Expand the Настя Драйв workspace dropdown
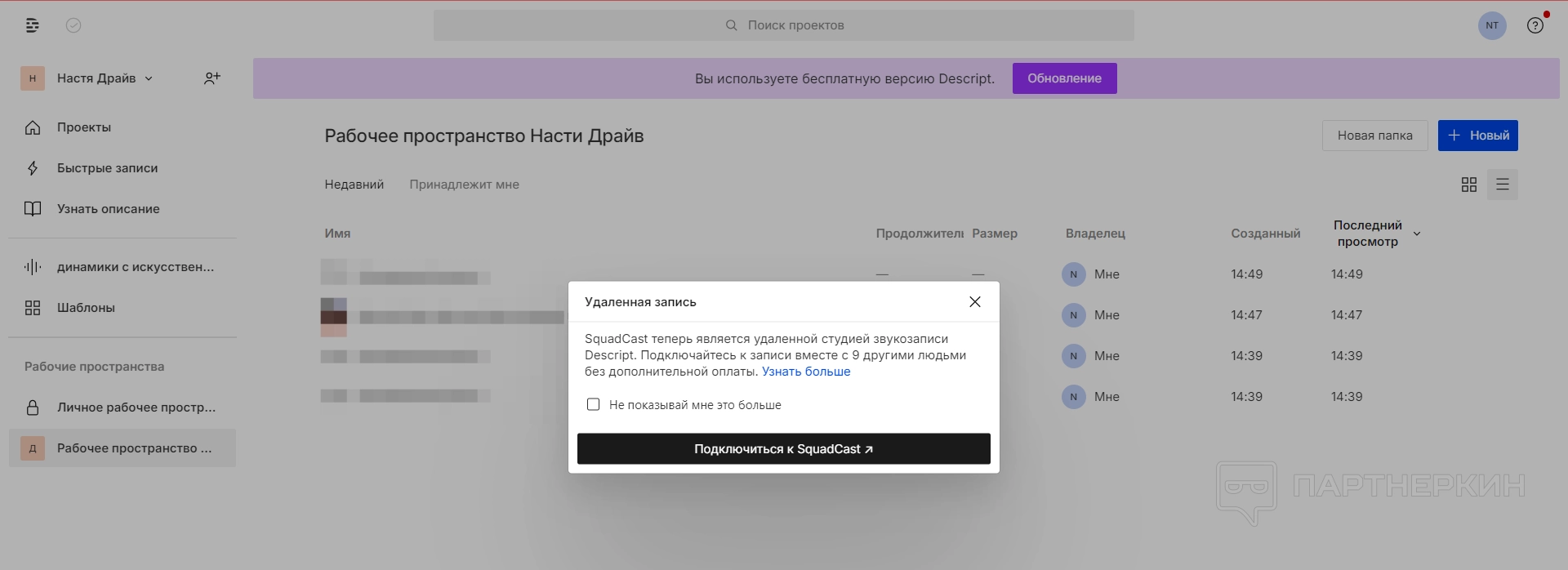Image resolution: width=1568 pixels, height=570 pixels. tap(149, 78)
